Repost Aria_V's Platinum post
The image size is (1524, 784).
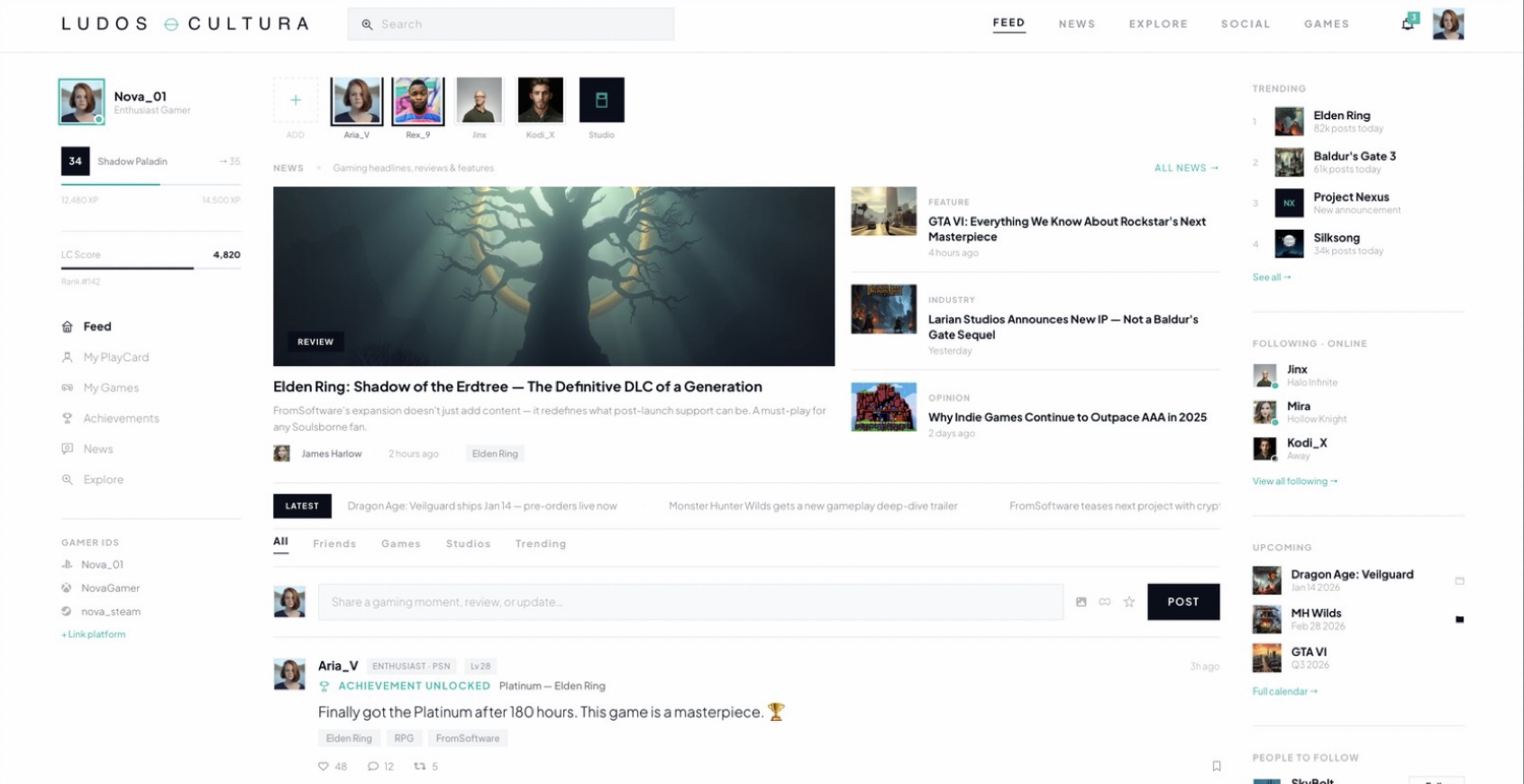tap(419, 766)
